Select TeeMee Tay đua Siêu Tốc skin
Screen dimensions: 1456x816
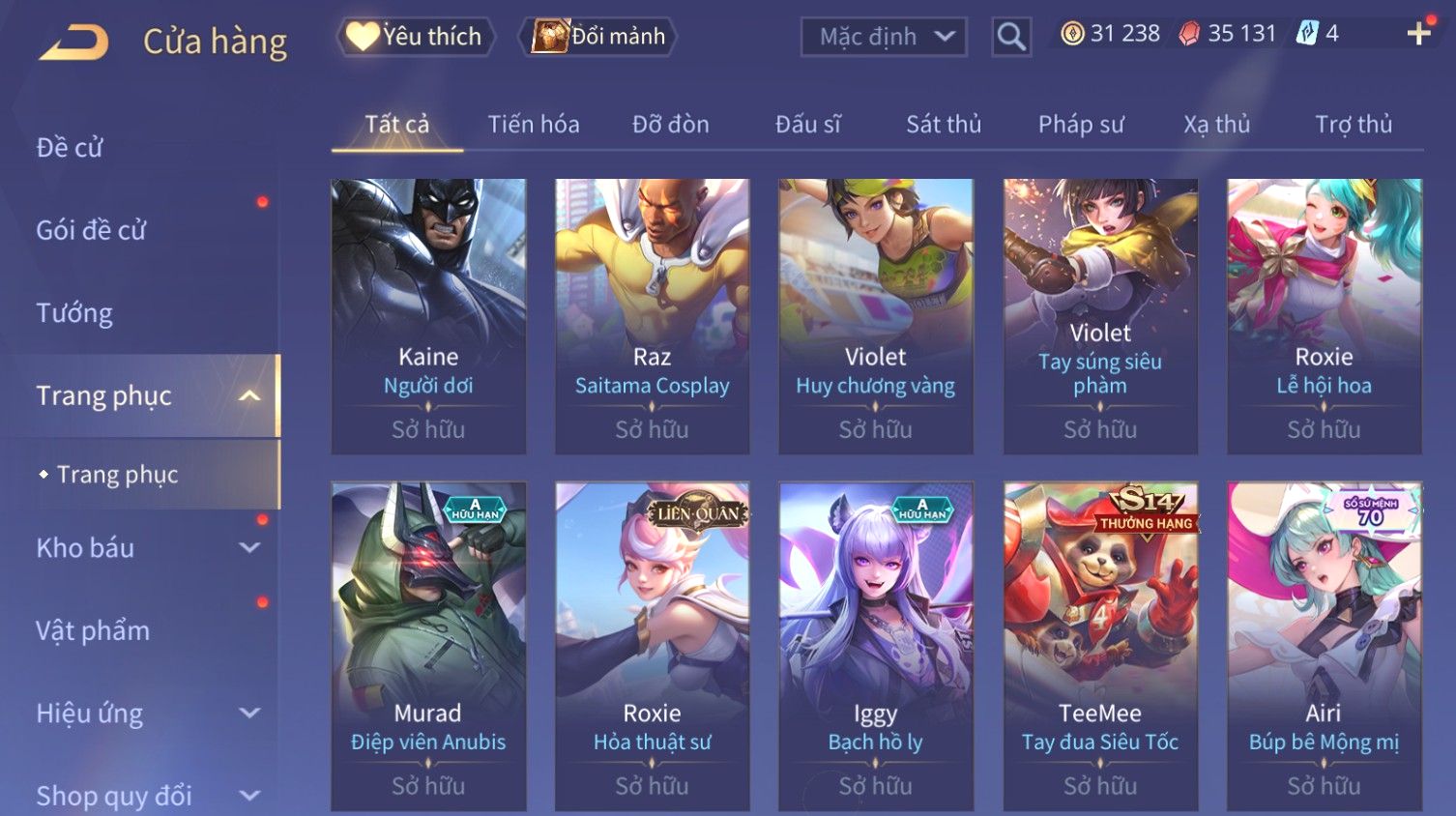coord(1100,646)
